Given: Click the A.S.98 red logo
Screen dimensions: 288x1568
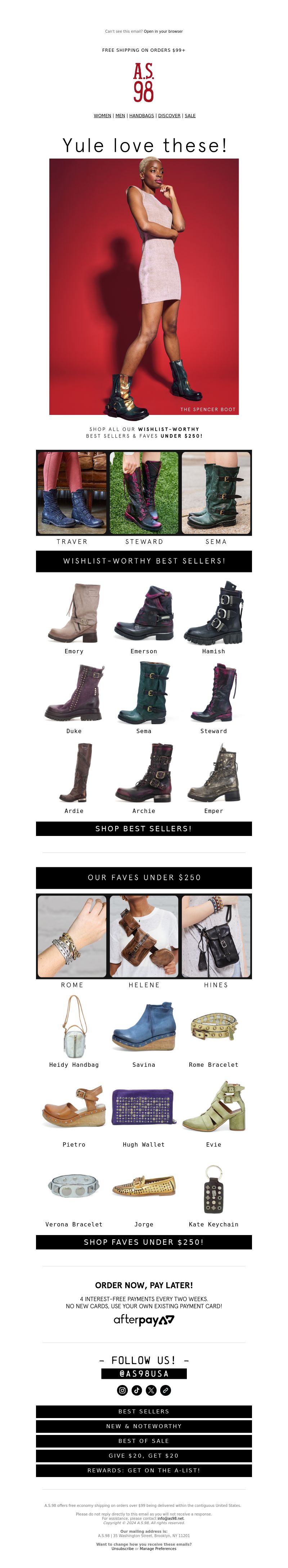Looking at the screenshot, I should (x=144, y=82).
